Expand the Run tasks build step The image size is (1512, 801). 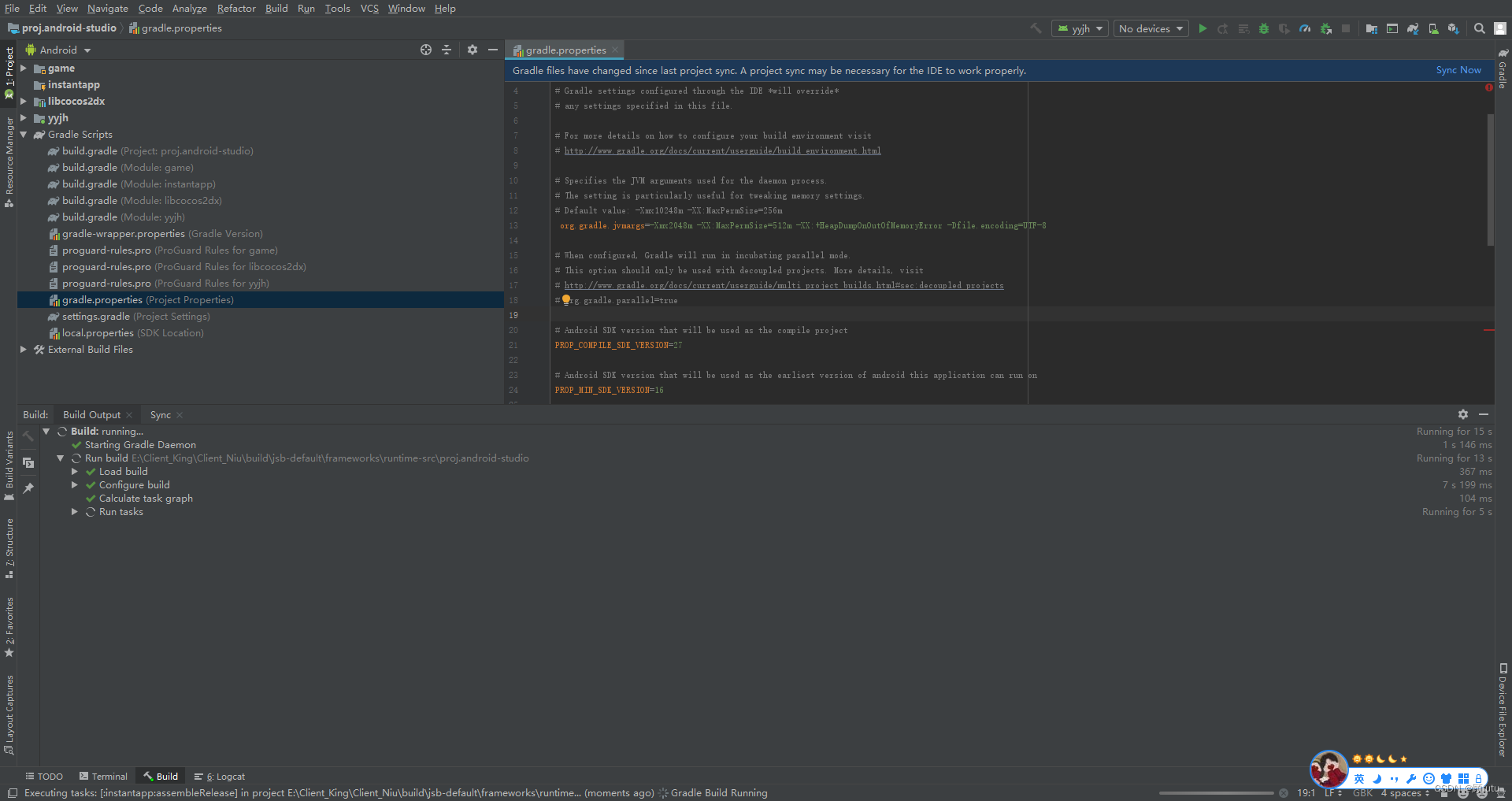[75, 511]
